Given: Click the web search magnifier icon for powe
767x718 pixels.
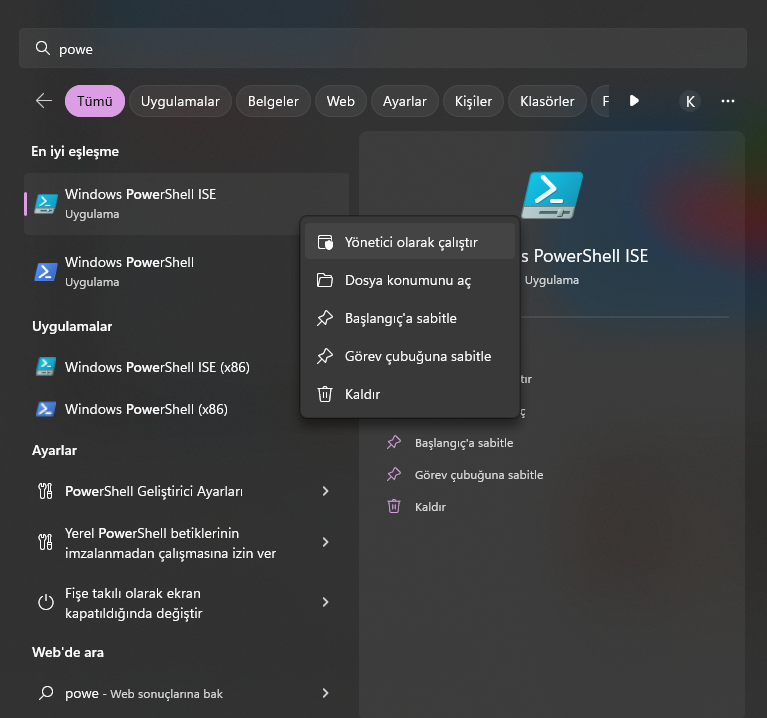Looking at the screenshot, I should [46, 693].
